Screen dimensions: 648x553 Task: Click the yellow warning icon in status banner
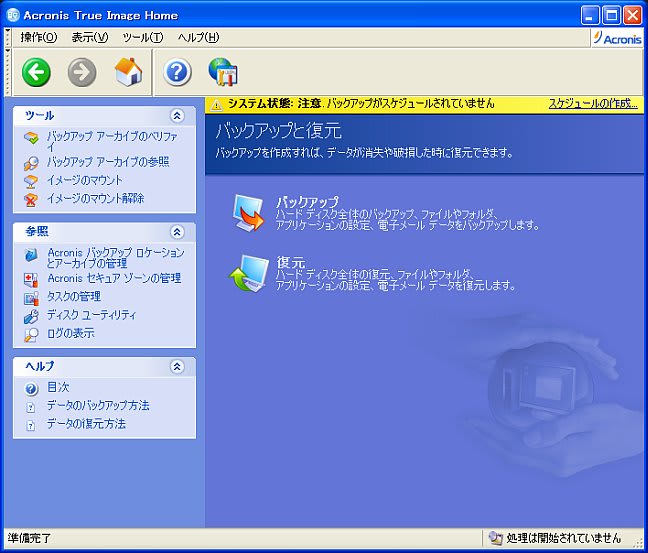click(215, 104)
